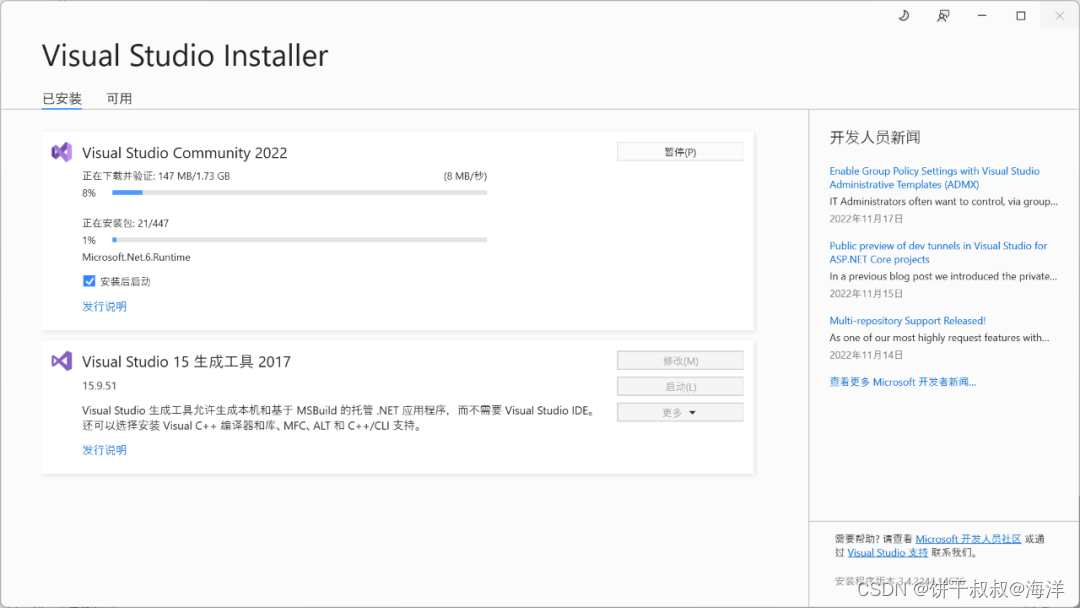Click the 修改(M) button
The image size is (1080, 608).
click(x=680, y=361)
